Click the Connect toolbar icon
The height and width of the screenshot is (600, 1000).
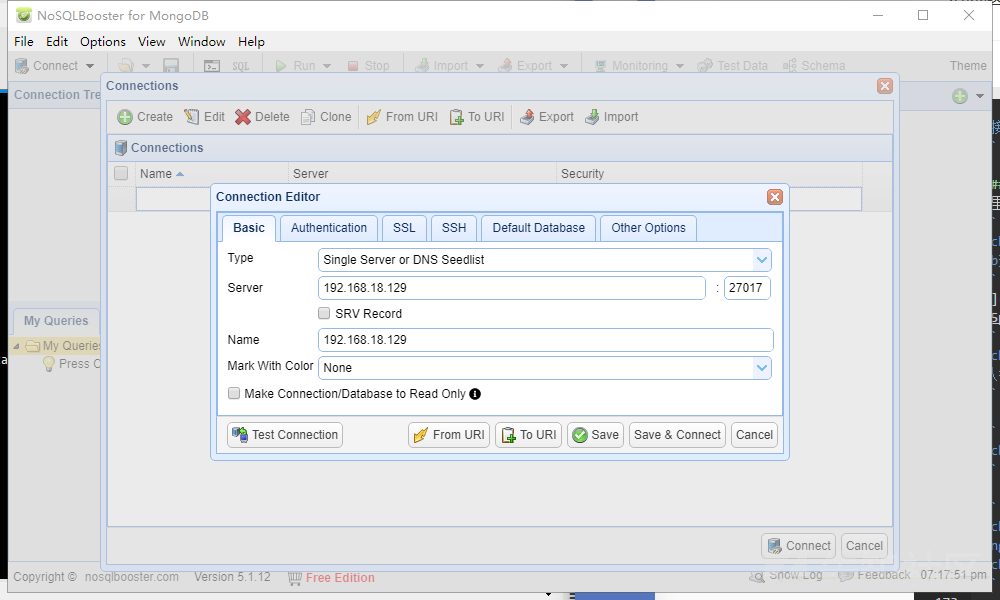coord(22,66)
